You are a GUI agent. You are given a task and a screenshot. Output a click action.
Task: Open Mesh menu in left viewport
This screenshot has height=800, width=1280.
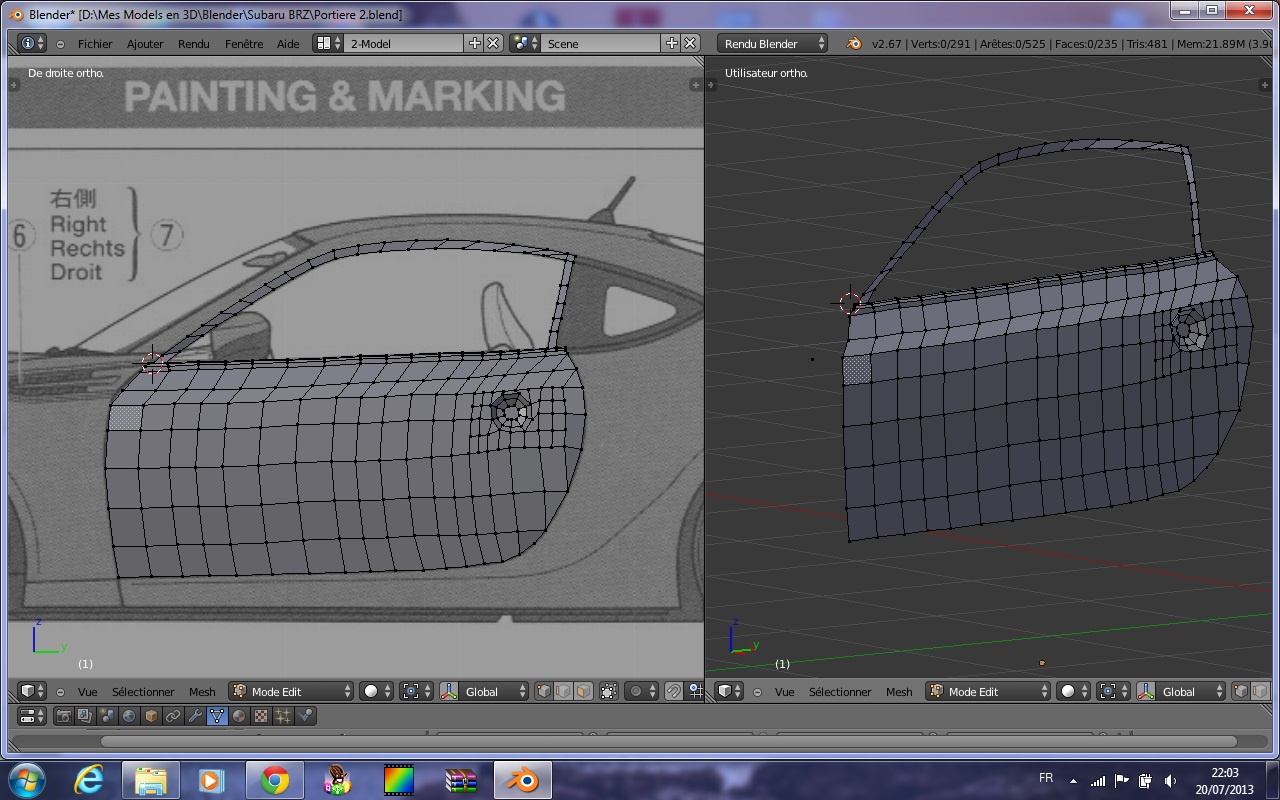coord(202,692)
